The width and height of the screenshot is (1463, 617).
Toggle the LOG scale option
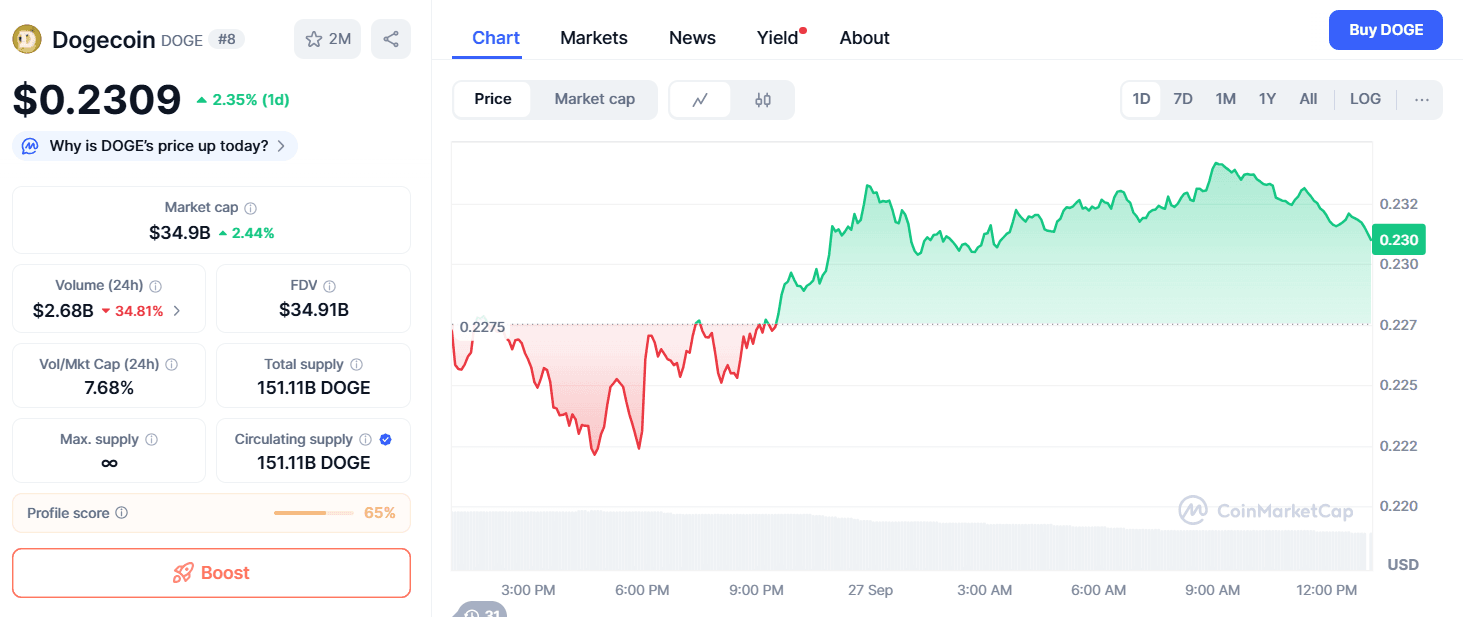(x=1365, y=99)
